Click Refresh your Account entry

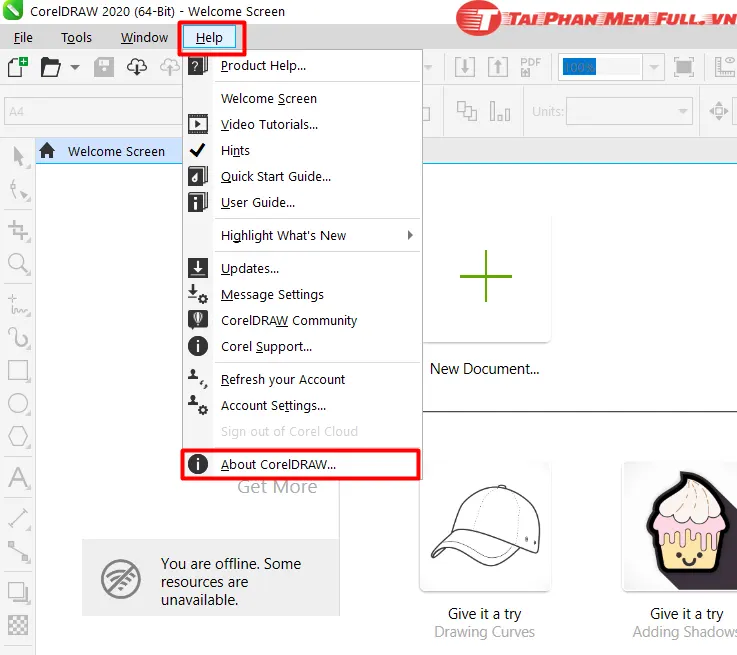tap(302, 380)
